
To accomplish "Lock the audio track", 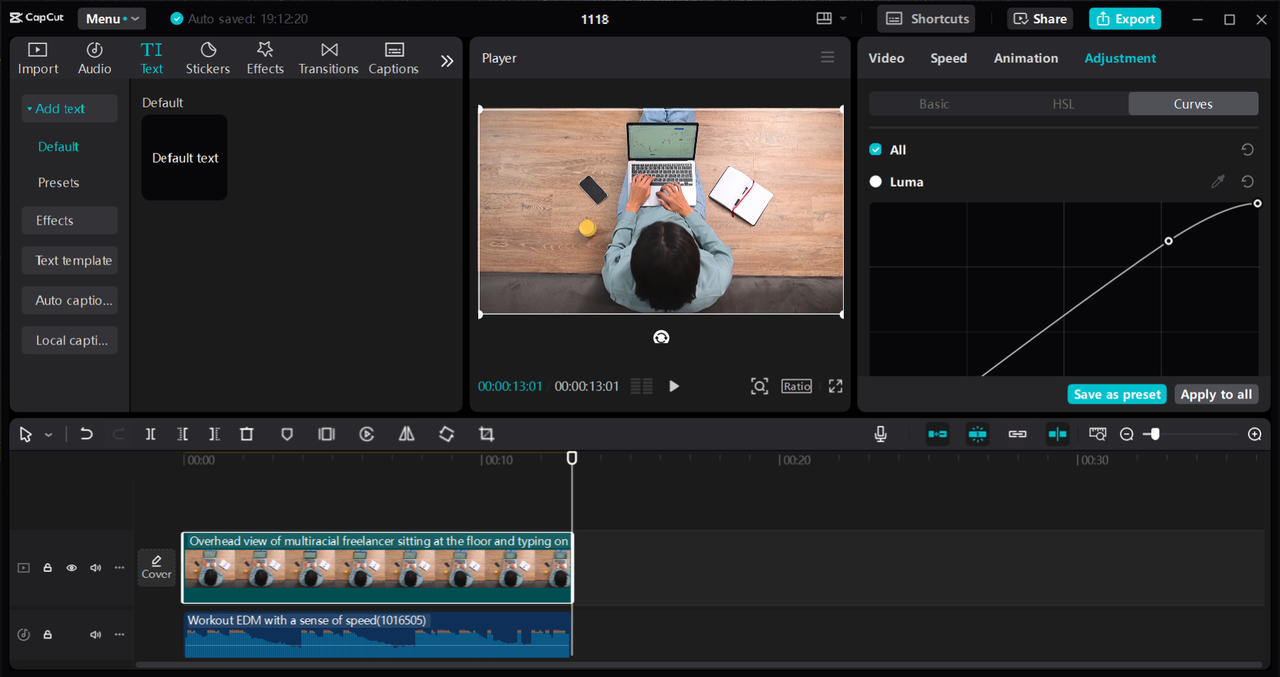I will (47, 635).
